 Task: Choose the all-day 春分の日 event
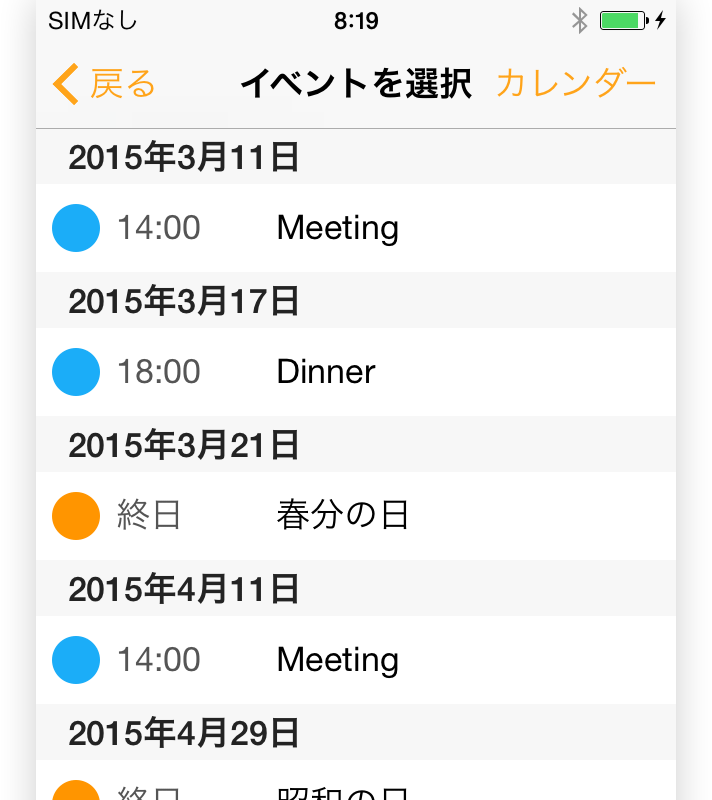[x=356, y=516]
